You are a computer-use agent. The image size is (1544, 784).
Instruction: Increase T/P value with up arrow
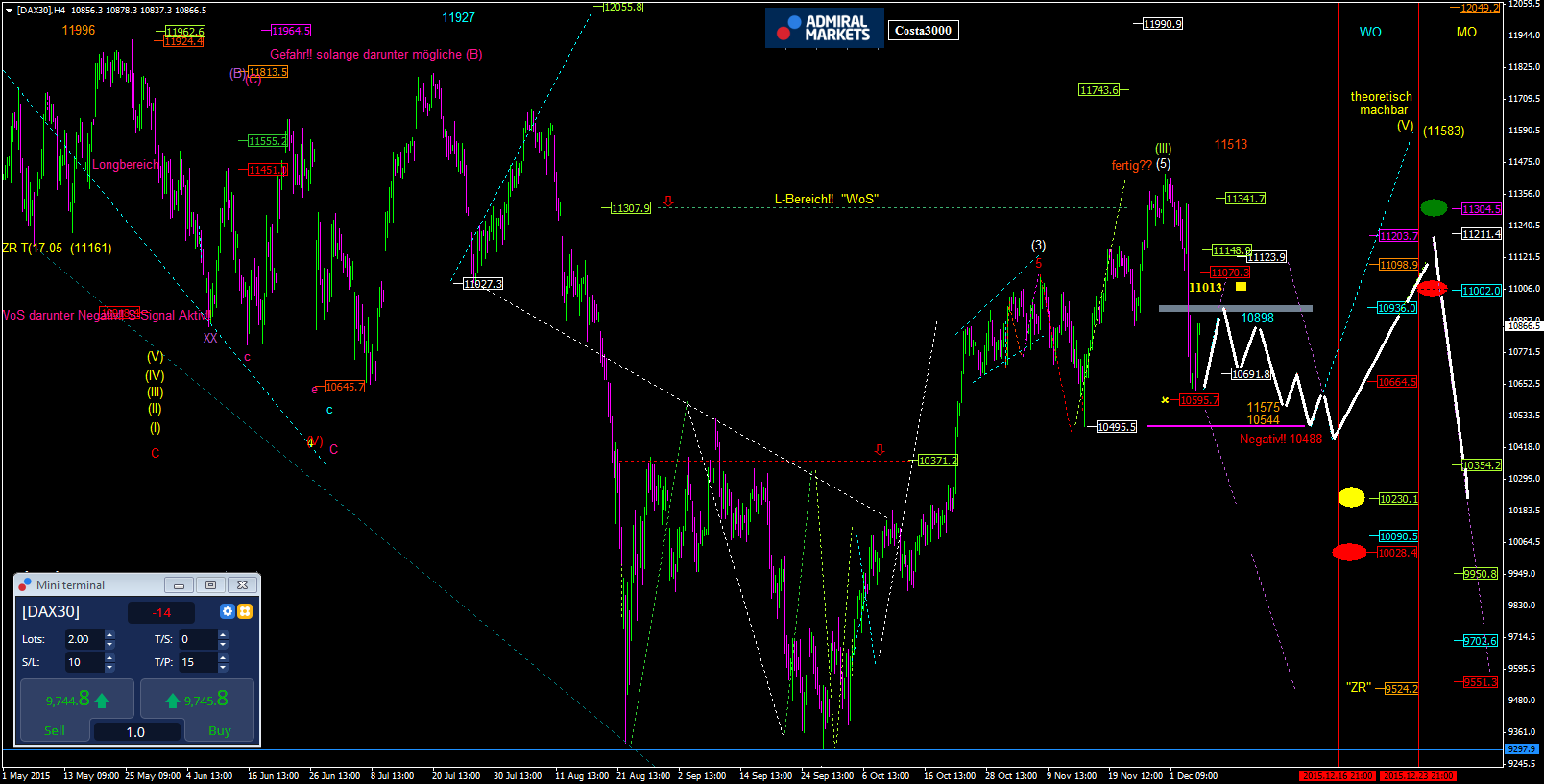coord(223,657)
